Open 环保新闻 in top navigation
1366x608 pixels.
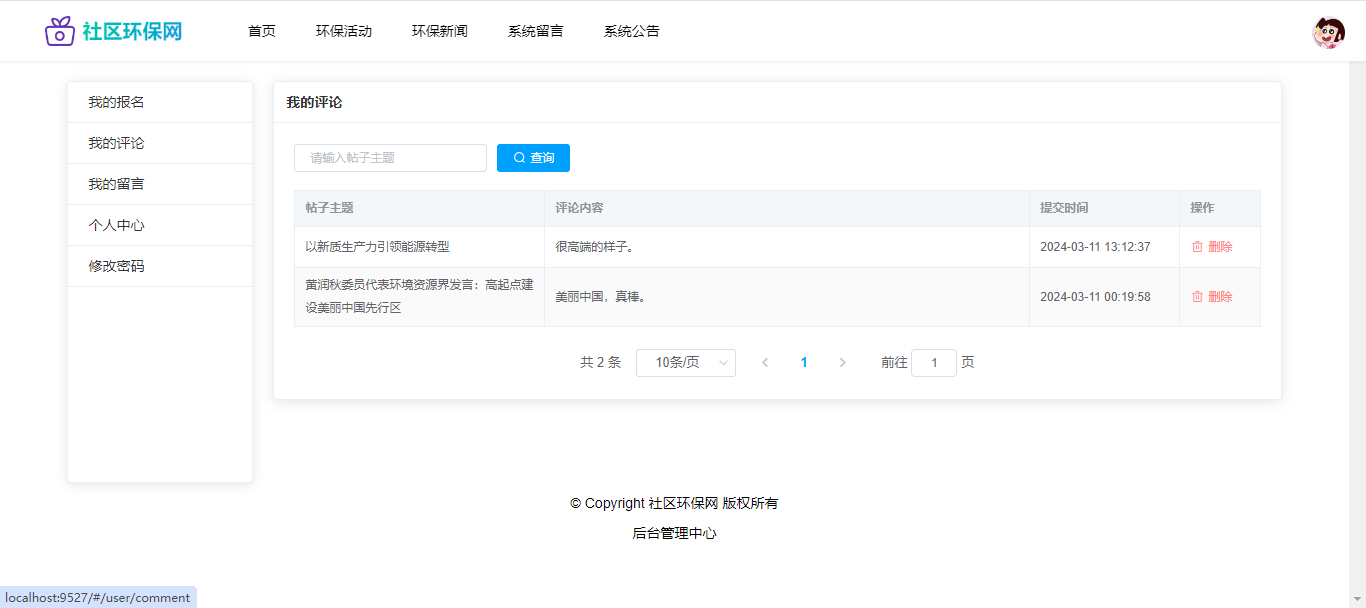(x=440, y=31)
